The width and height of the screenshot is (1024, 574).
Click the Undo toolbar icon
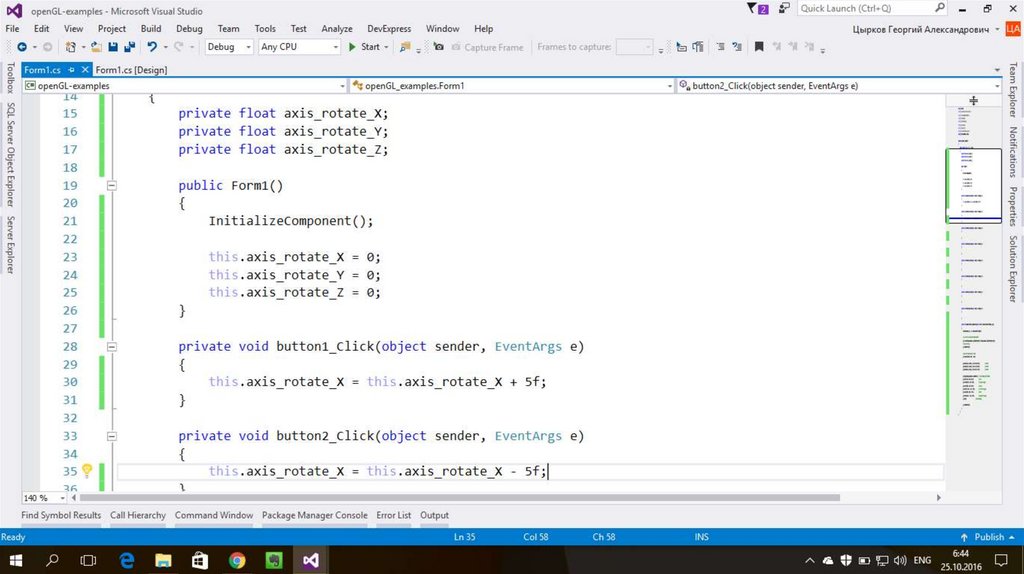[x=152, y=47]
